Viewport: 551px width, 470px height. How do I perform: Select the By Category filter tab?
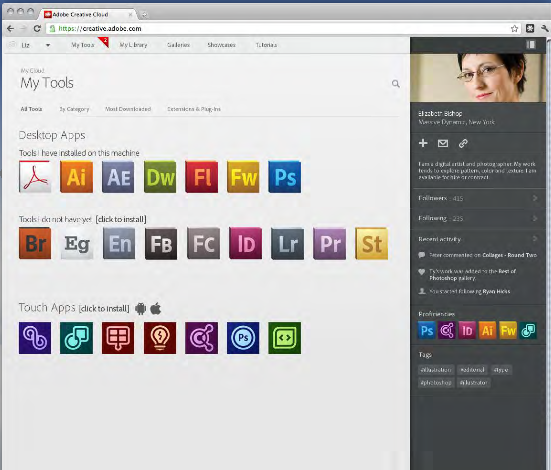coord(74,109)
